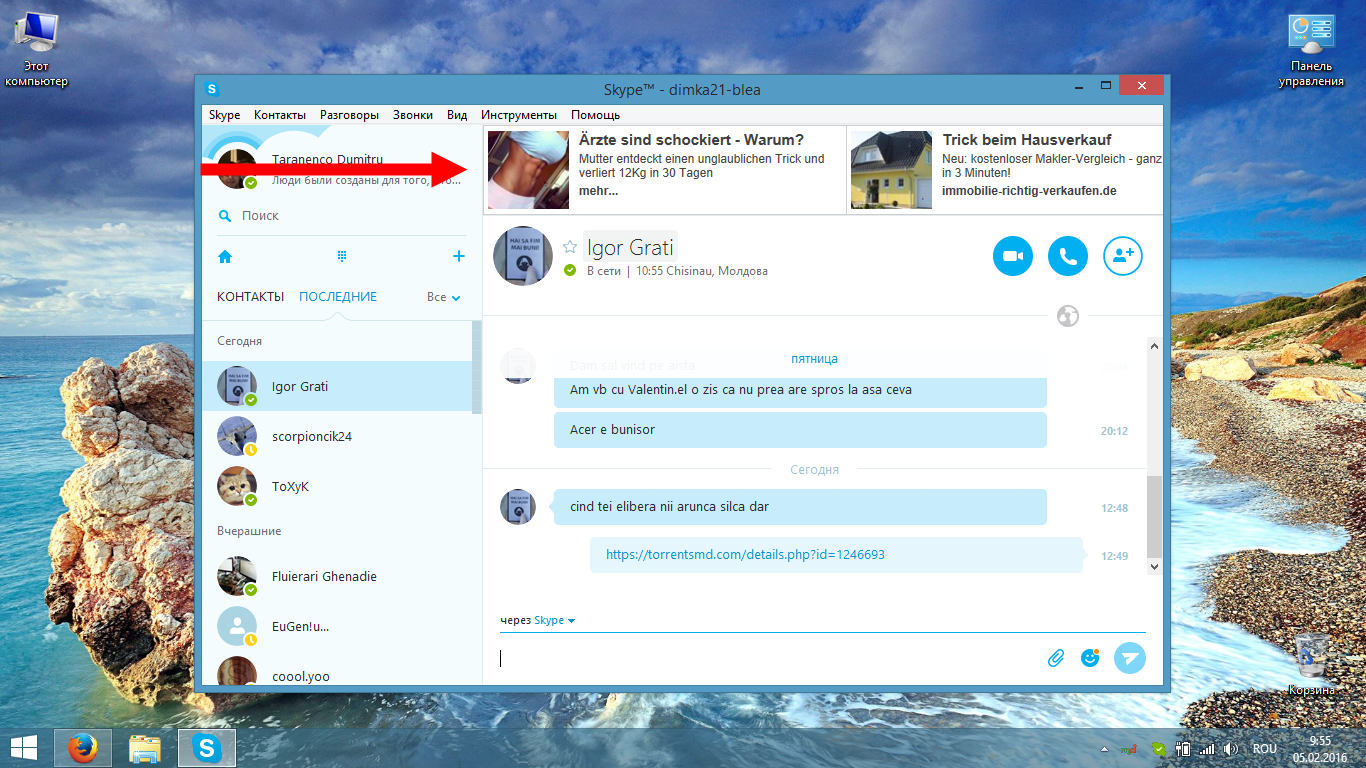The height and width of the screenshot is (768, 1366).
Task: Click the send message button
Action: (x=1130, y=658)
